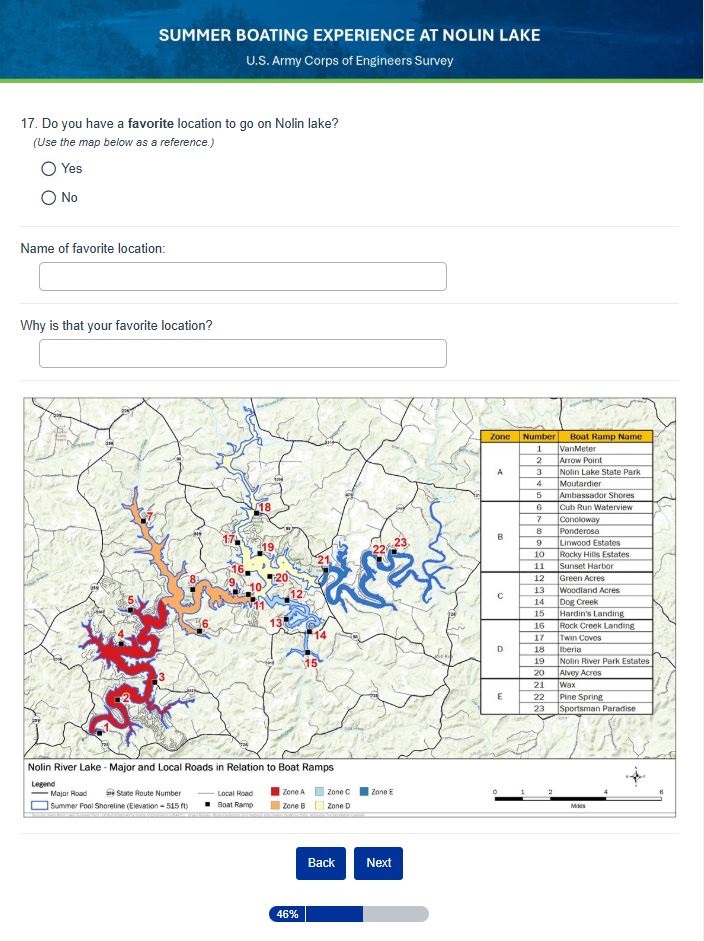Click the red Zone A legend swatch
The height and width of the screenshot is (941, 704).
pyautogui.click(x=274, y=792)
